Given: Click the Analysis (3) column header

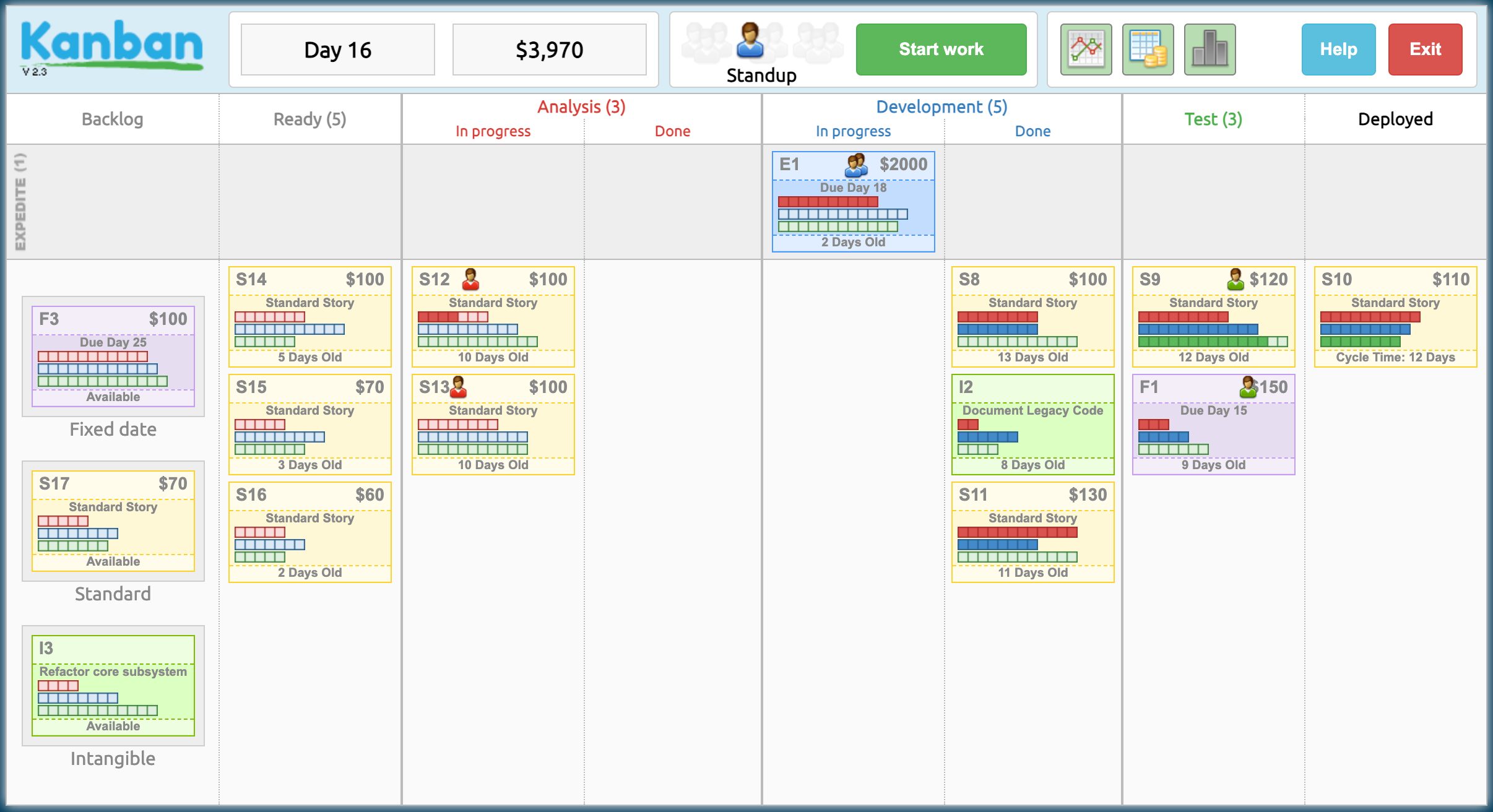Looking at the screenshot, I should pyautogui.click(x=581, y=107).
